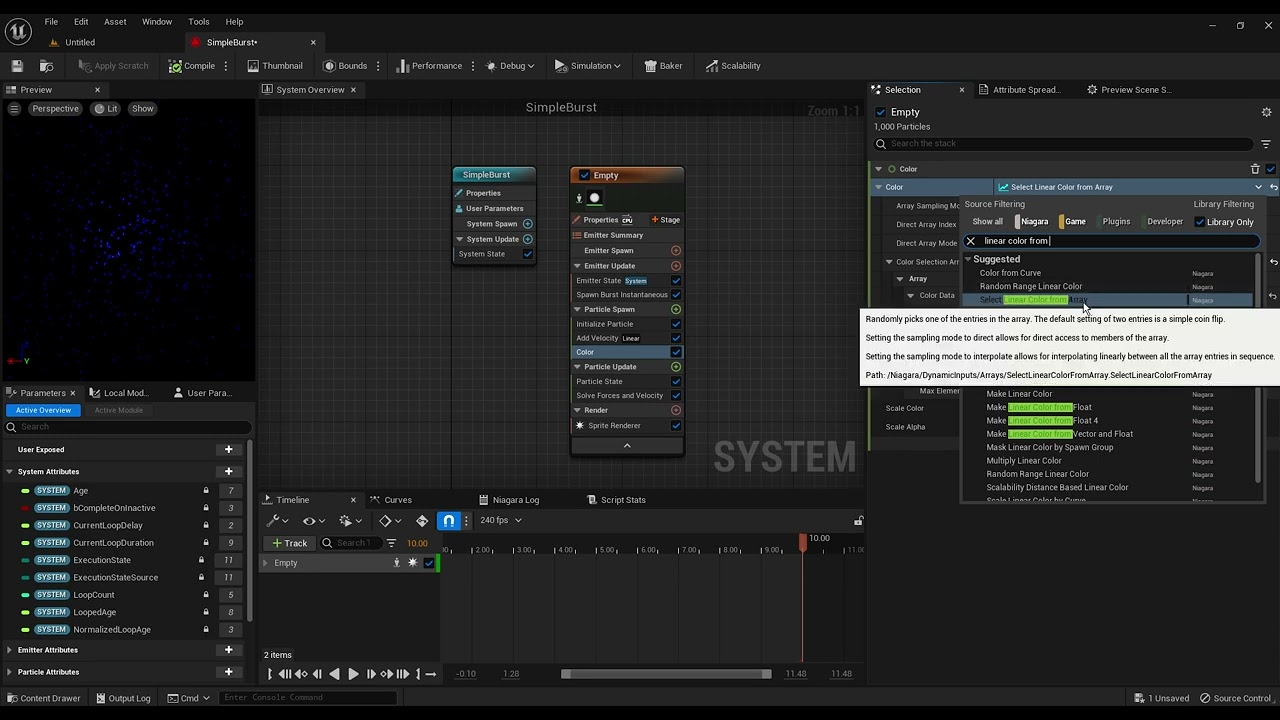Open the Asset menu
This screenshot has height=720, width=1280.
pyautogui.click(x=115, y=21)
